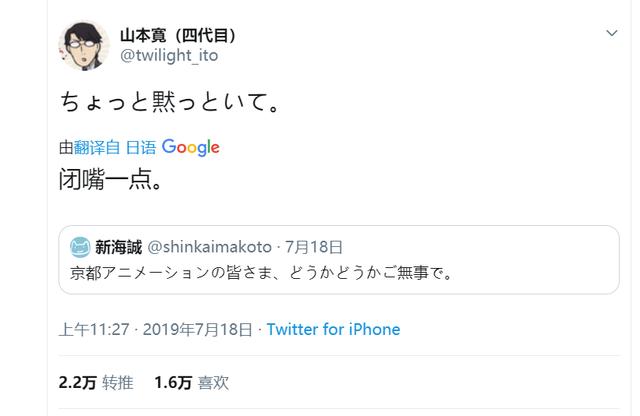Image resolution: width=640 pixels, height=416 pixels.
Task: Open the tweet options chevron menu
Action: pyautogui.click(x=611, y=33)
